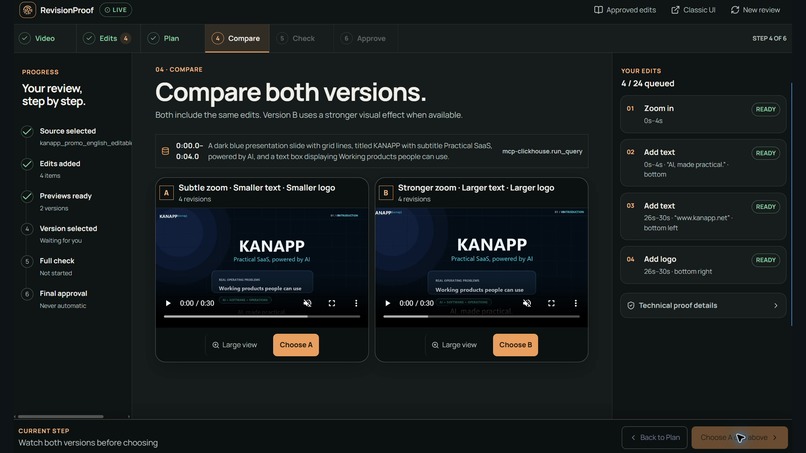Click the Version selected step 4 icon

click(27, 229)
